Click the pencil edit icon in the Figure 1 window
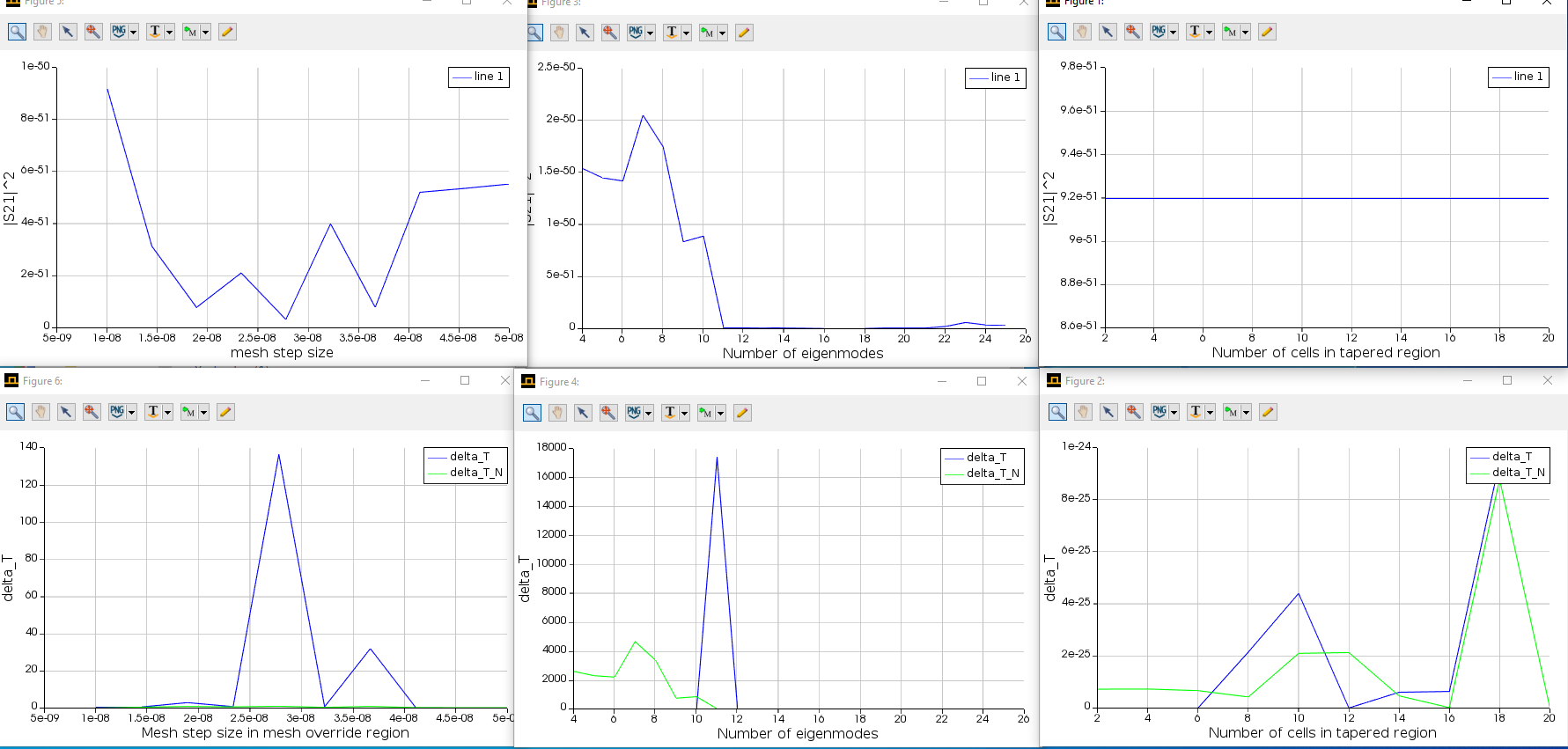 [1267, 32]
